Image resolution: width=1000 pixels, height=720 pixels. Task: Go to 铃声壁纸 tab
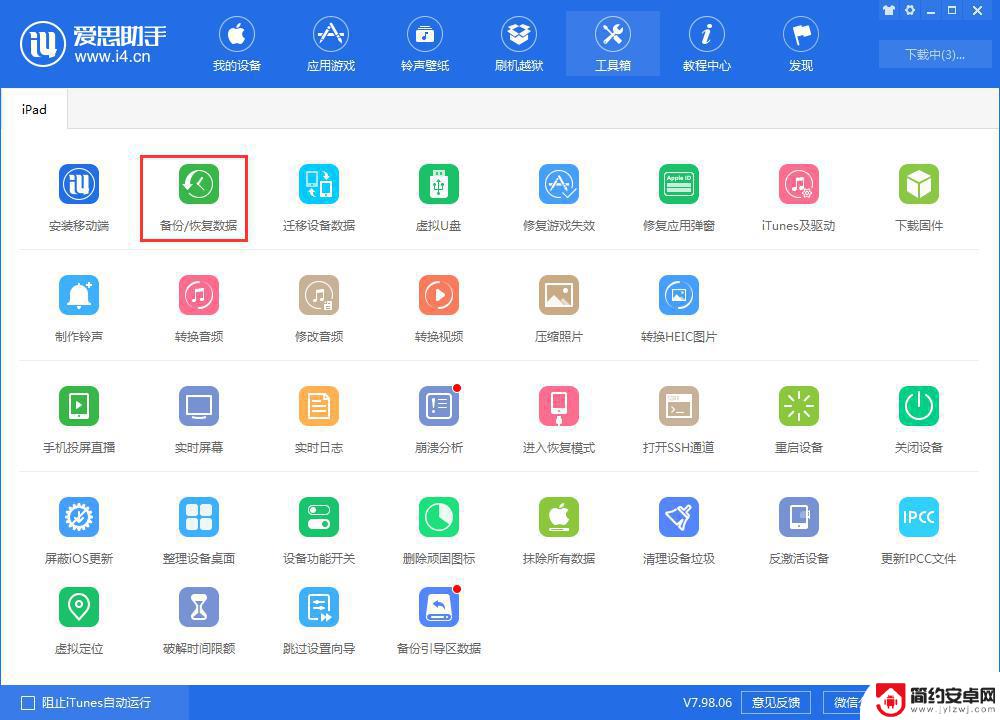pyautogui.click(x=425, y=44)
